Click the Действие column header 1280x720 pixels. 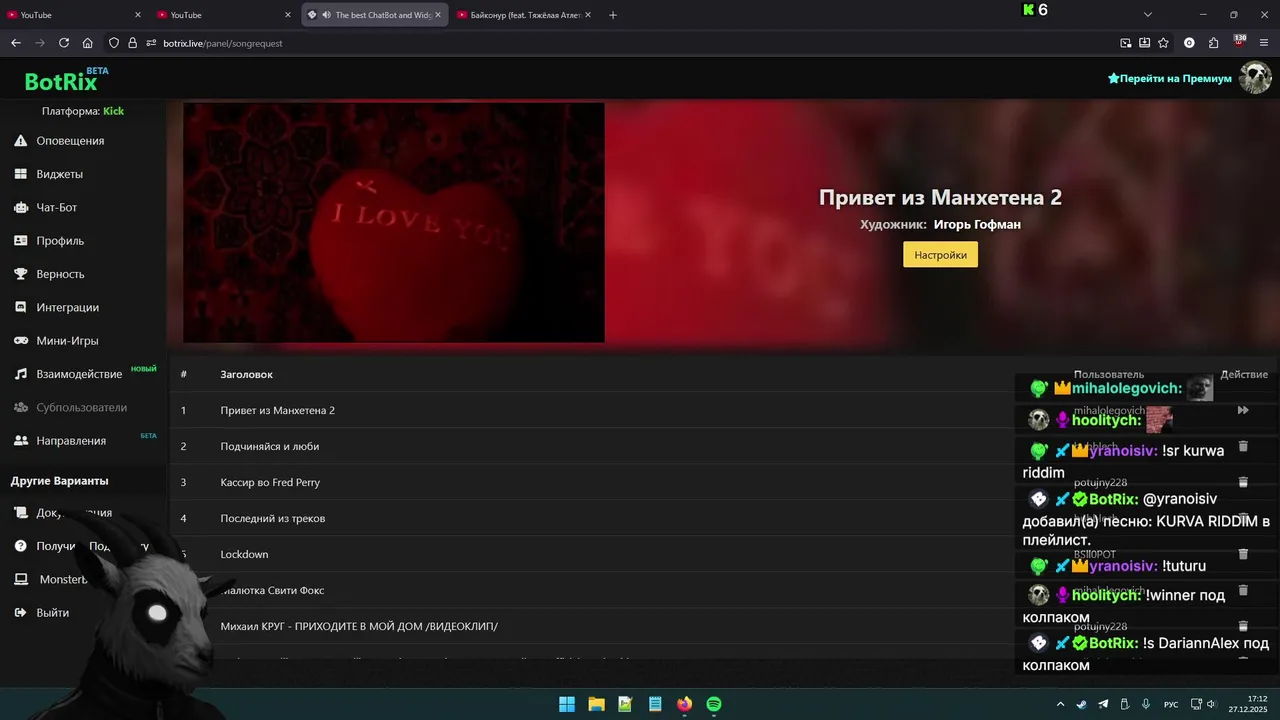[x=1244, y=374]
